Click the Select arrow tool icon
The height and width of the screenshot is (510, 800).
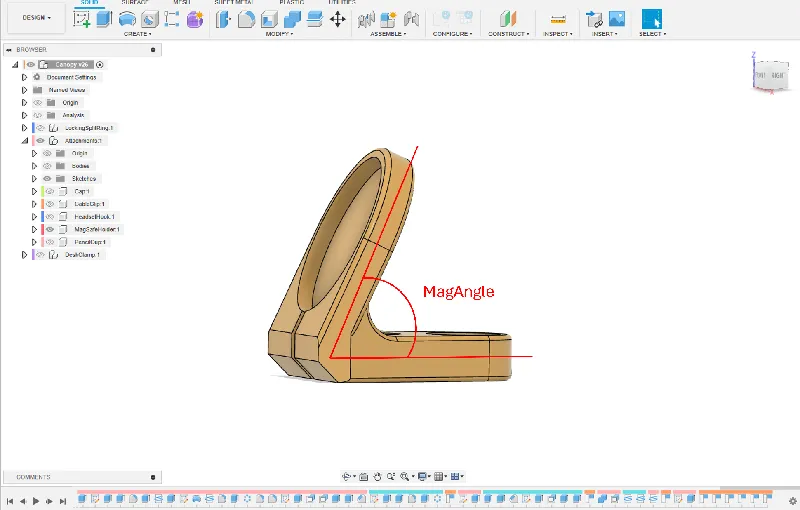651,19
